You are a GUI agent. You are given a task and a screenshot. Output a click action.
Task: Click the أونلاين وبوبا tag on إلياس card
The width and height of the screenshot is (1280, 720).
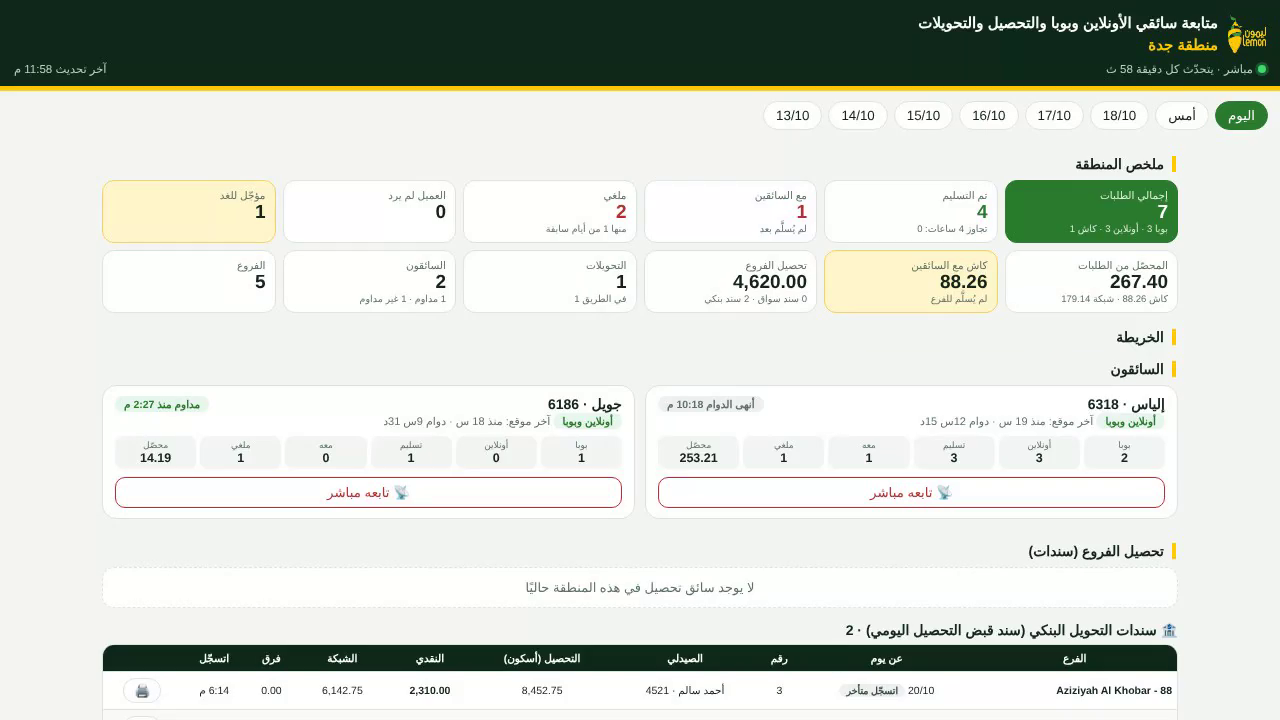(1131, 422)
